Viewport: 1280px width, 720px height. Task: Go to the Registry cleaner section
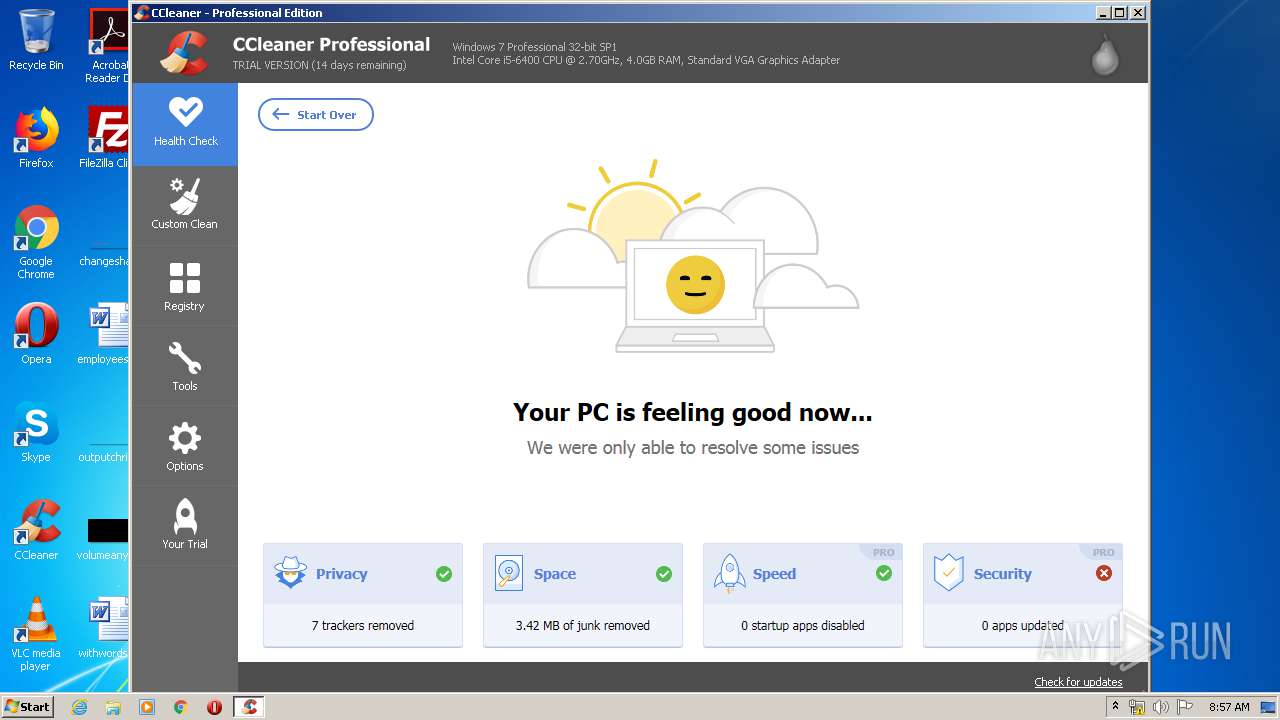[185, 286]
